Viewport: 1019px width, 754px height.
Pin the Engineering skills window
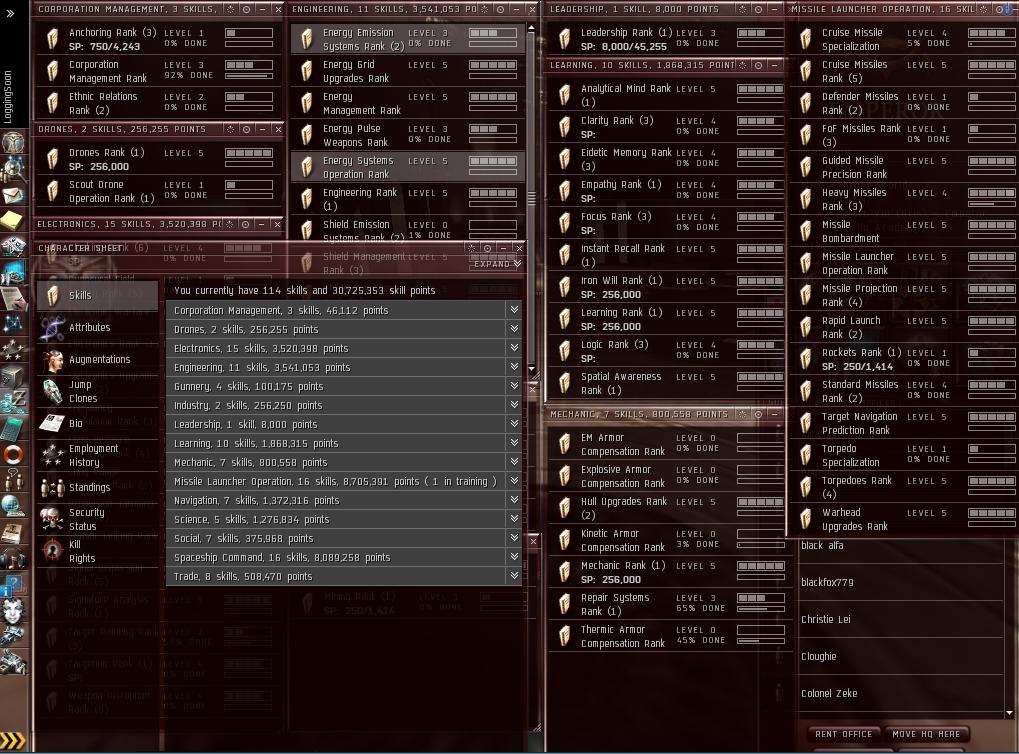coord(500,9)
